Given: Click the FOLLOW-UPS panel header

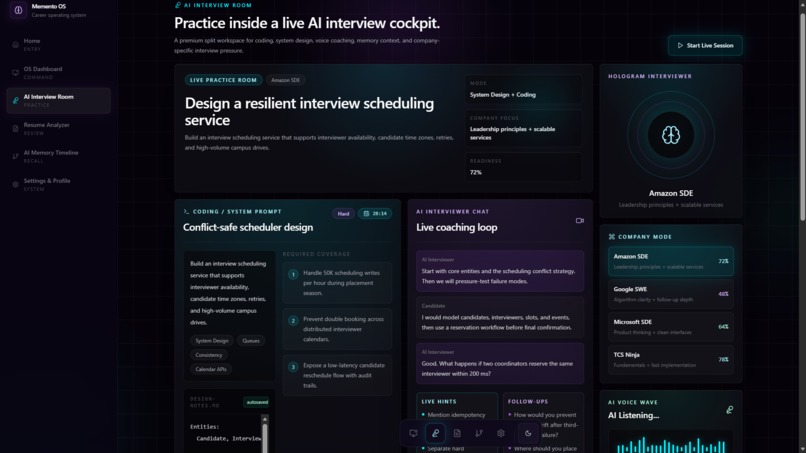Looking at the screenshot, I should point(528,402).
